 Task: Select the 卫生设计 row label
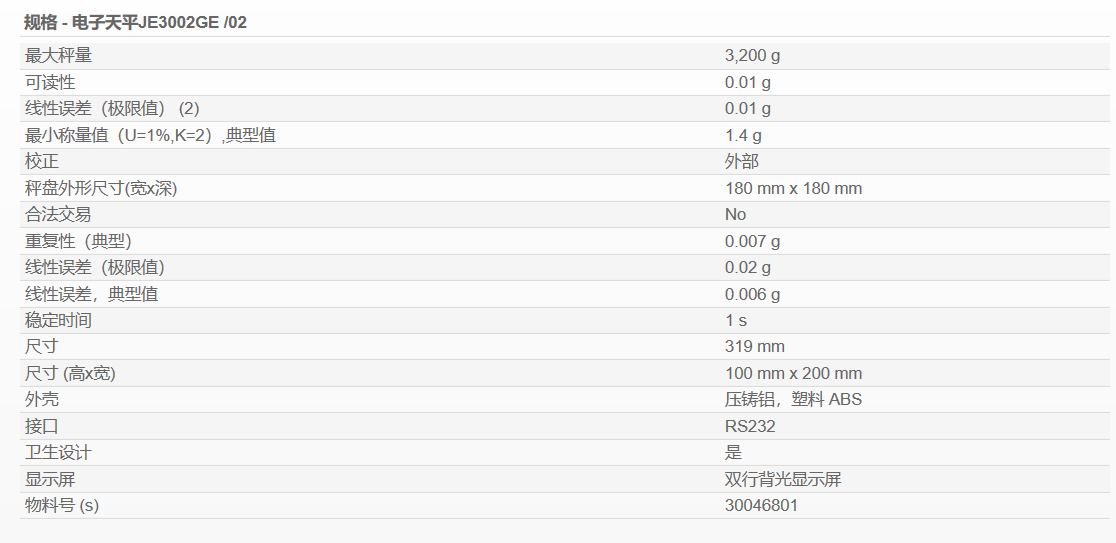58,453
